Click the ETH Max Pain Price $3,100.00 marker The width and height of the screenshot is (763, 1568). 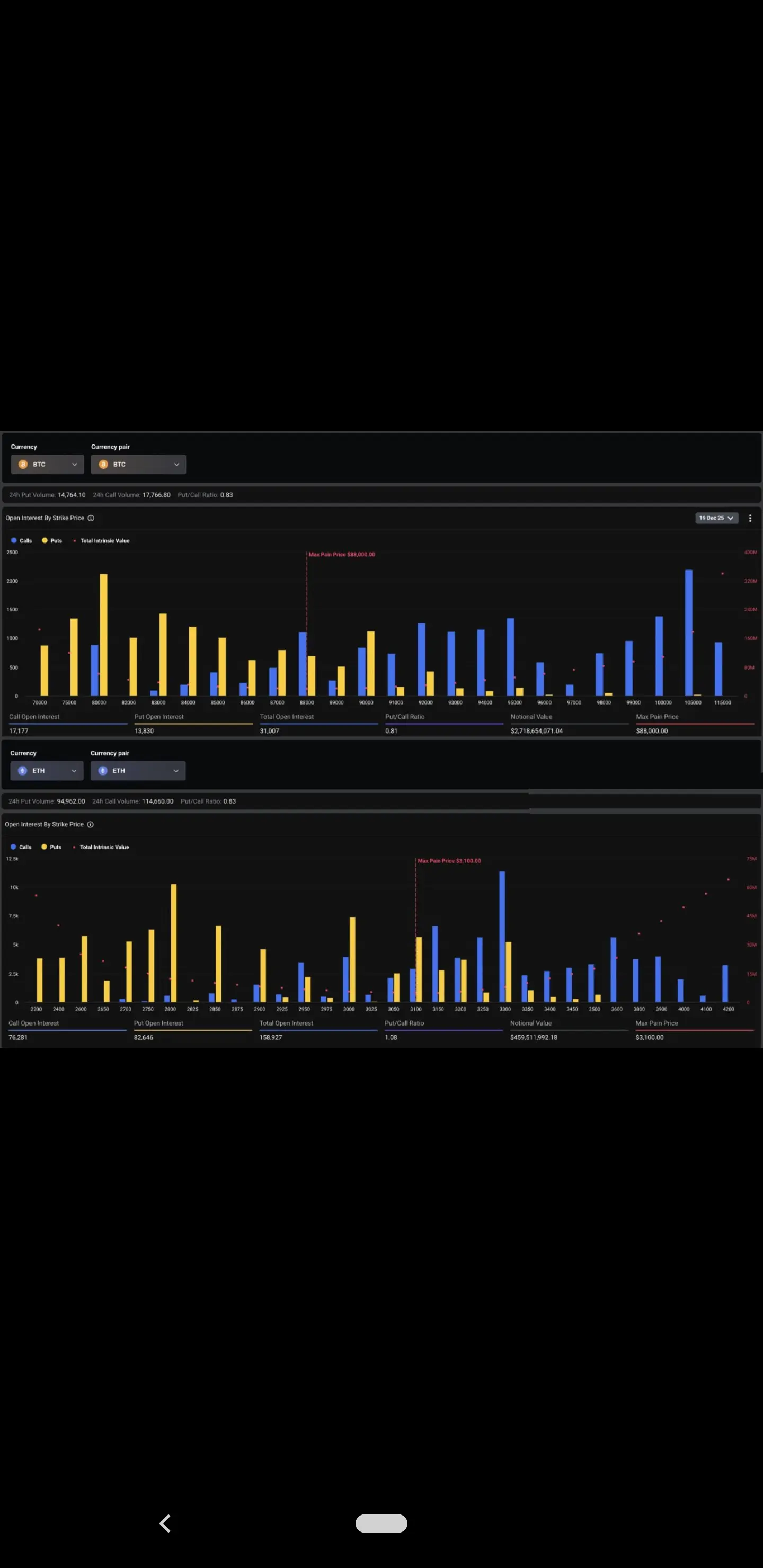[449, 861]
